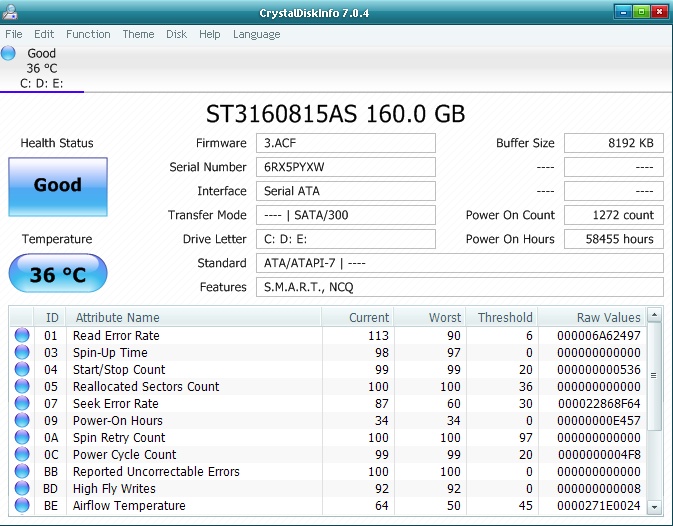Image resolution: width=673 pixels, height=526 pixels.
Task: Click the attribute list scrollbar thumb
Action: point(654,376)
